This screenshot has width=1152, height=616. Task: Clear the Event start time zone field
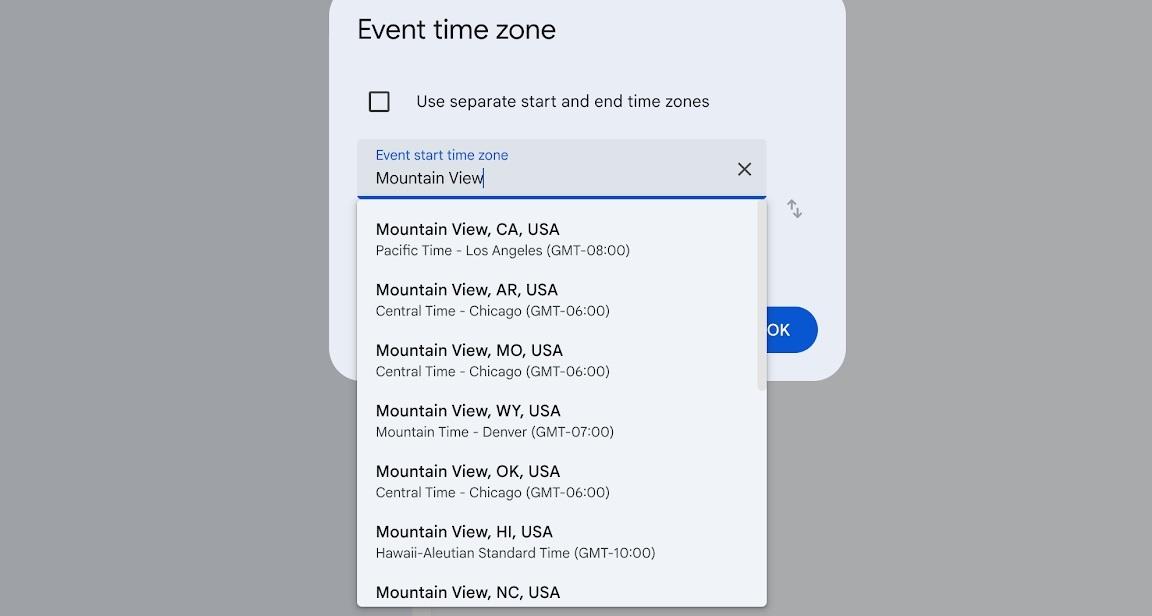tap(744, 169)
